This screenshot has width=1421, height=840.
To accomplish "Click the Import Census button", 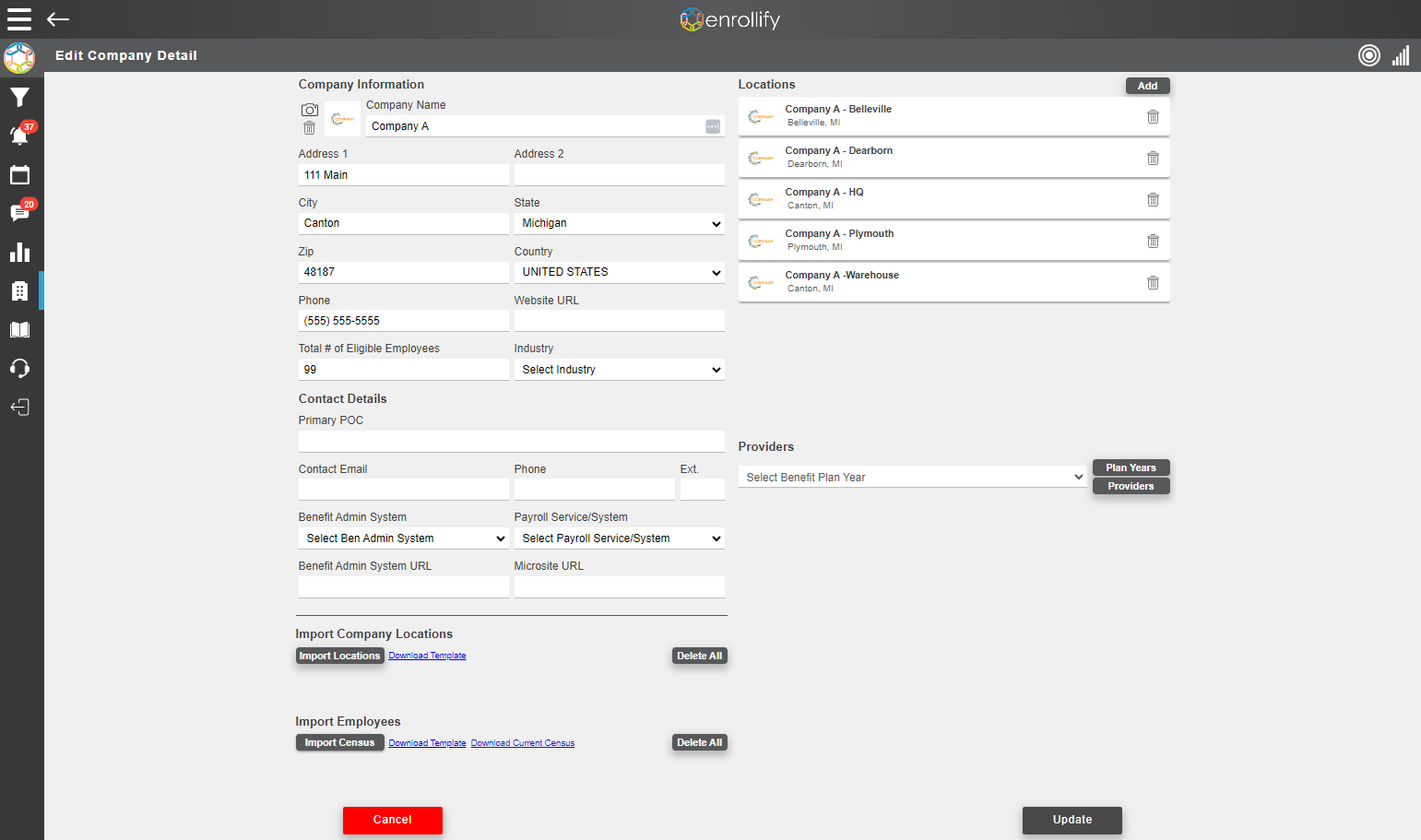I will (x=340, y=742).
